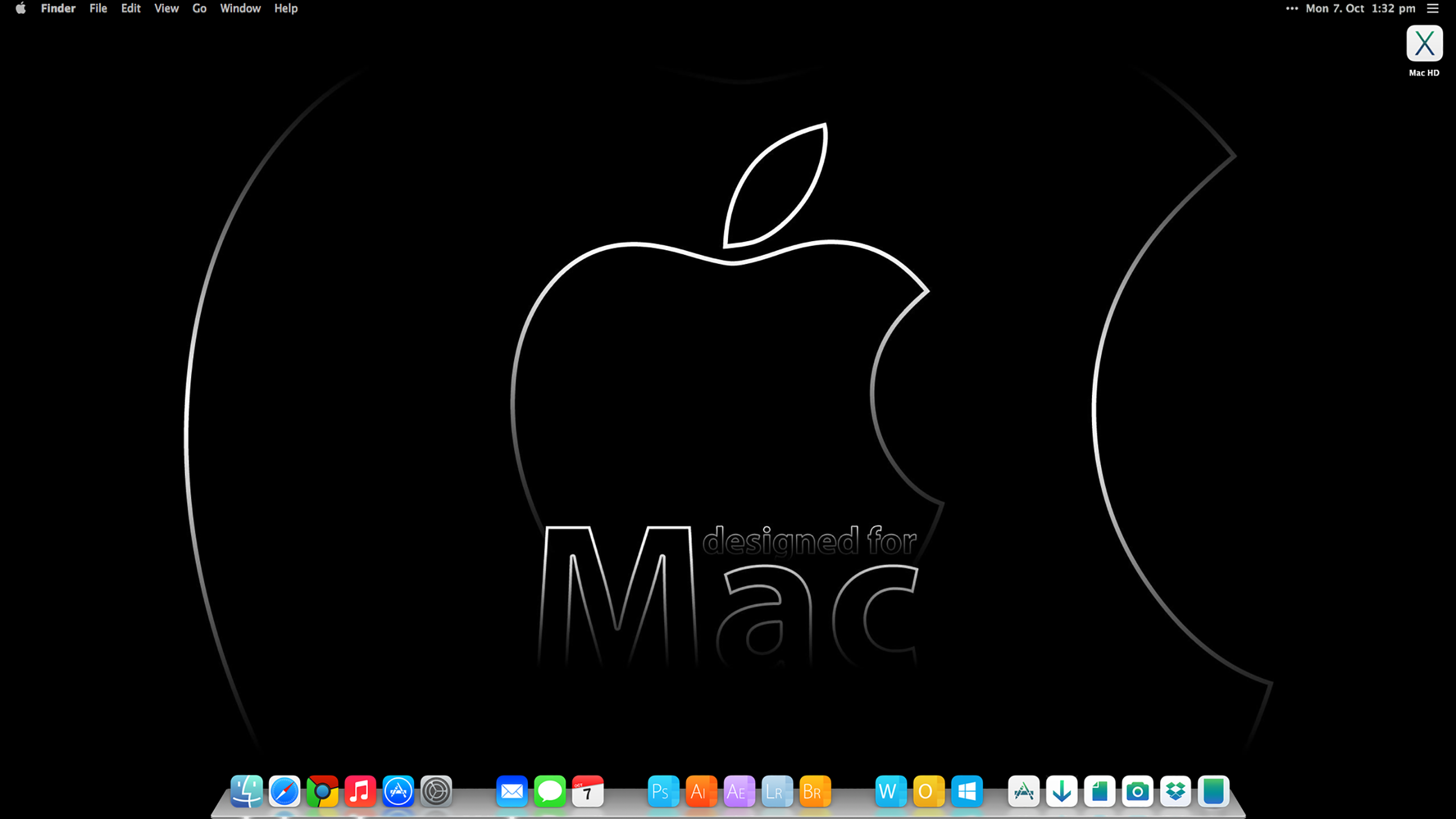
Task: Click the date and time Mon 7. Oct
Action: click(x=1360, y=9)
